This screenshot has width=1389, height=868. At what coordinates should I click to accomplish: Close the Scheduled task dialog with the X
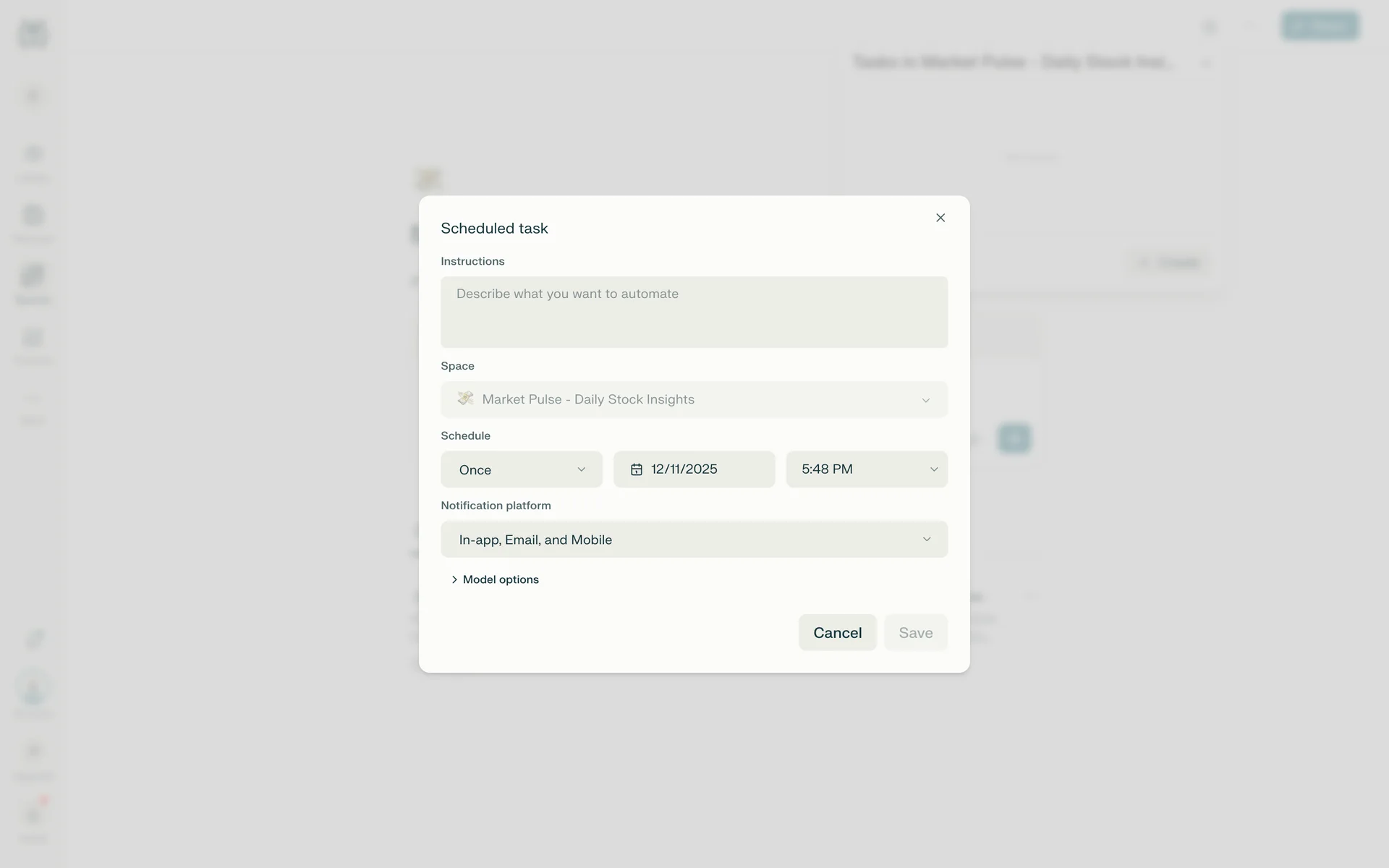coord(940,218)
